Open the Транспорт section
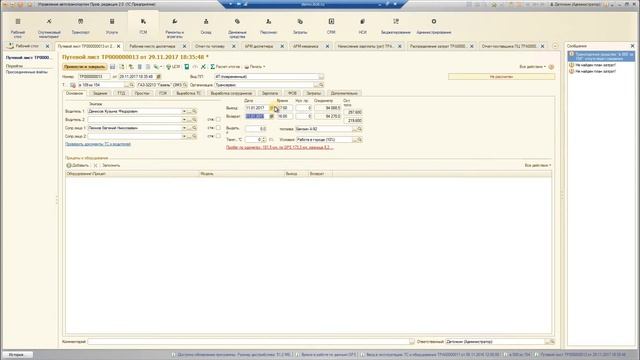Screen dimensions: 640x360 [x=80, y=27]
